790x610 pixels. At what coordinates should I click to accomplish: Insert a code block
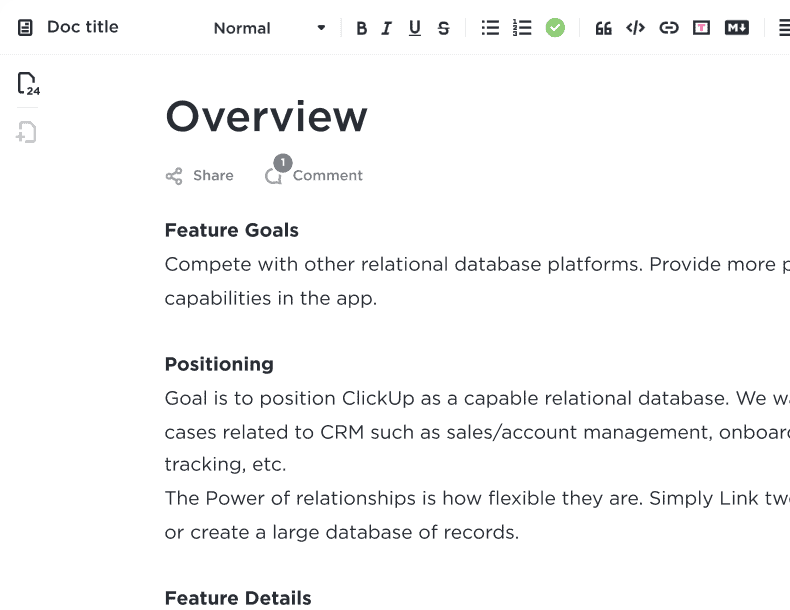click(x=635, y=28)
